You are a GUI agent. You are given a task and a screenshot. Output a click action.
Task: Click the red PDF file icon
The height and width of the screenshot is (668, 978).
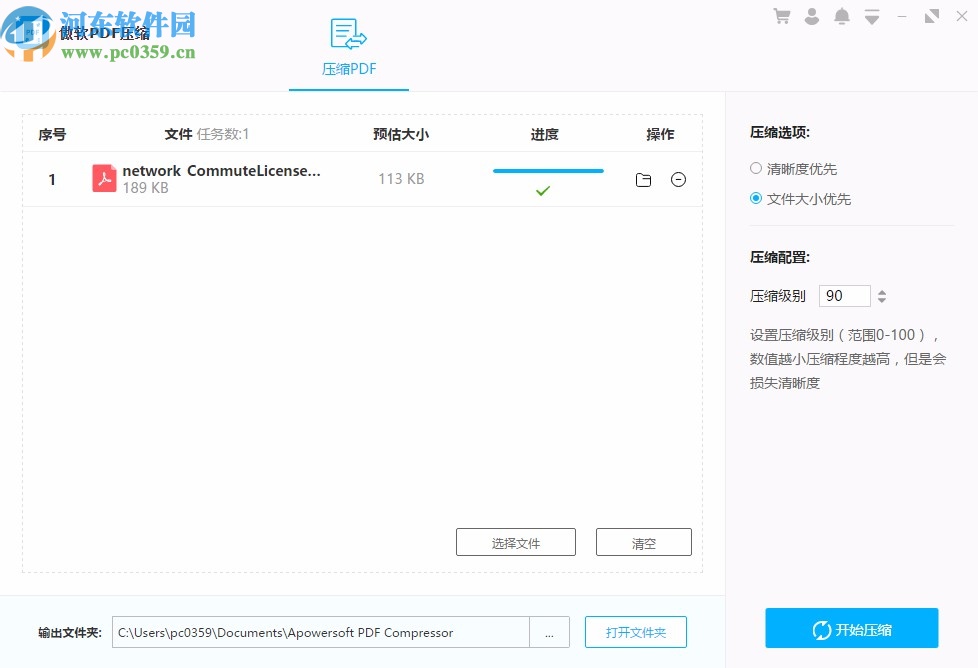tap(104, 179)
